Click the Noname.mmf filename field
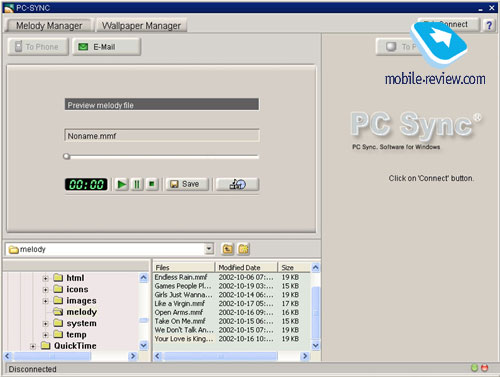500x377 pixels. (x=162, y=136)
